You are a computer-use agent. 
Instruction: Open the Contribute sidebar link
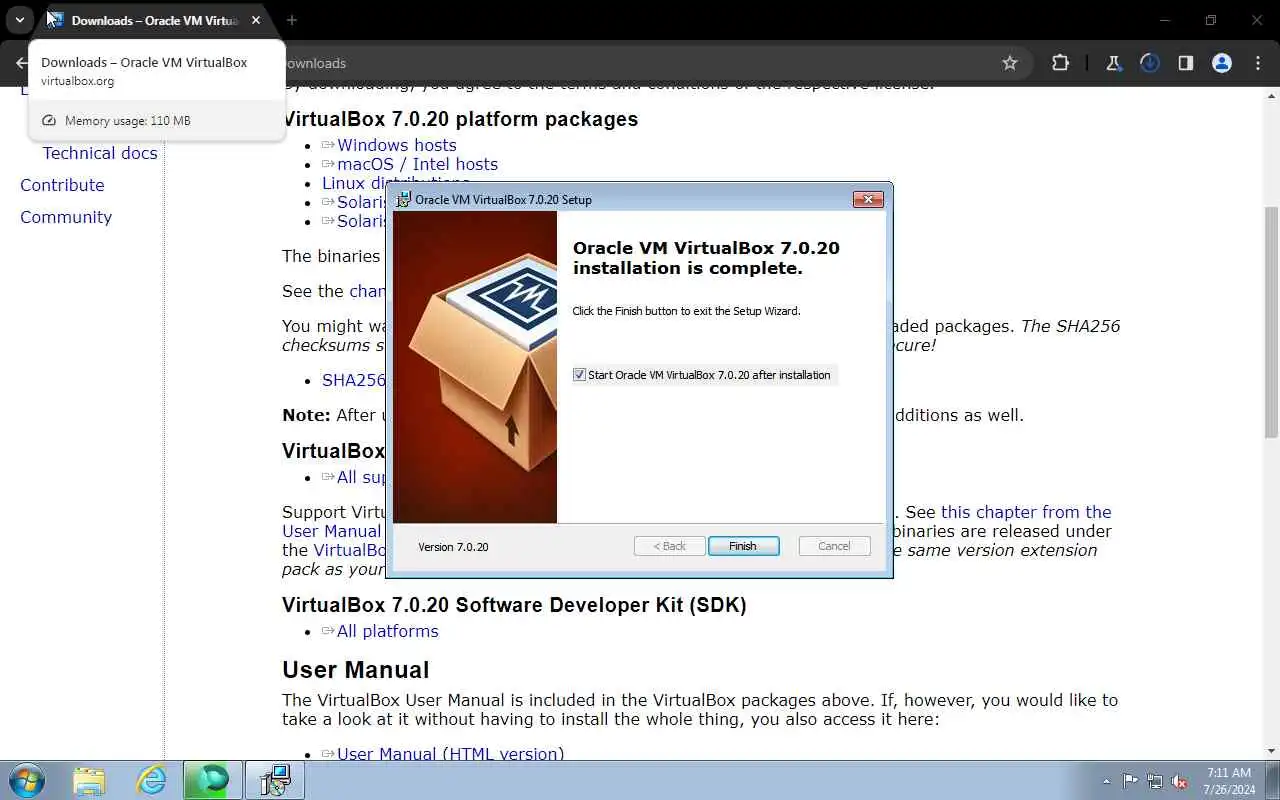click(62, 185)
